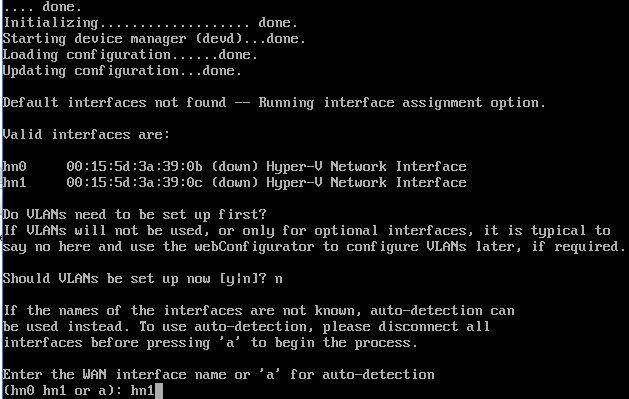Click the 'Initializing' boot line
The image size is (629, 399).
coord(150,22)
